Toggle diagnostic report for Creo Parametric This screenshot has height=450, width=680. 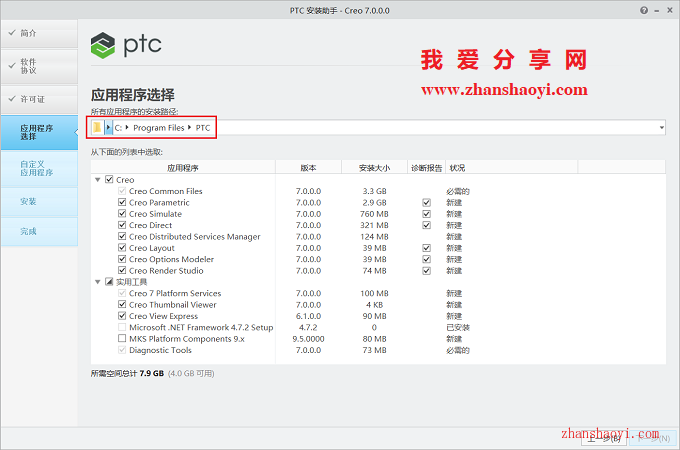pos(427,202)
